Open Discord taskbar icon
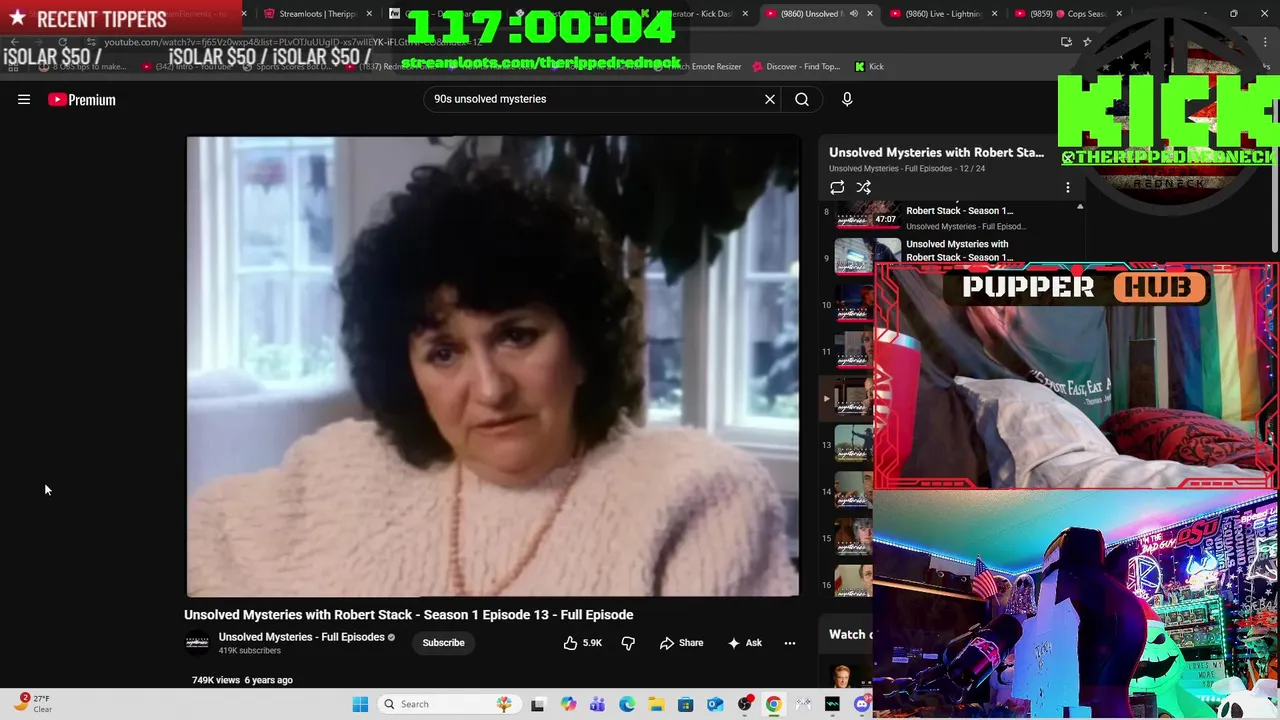 pyautogui.click(x=862, y=704)
